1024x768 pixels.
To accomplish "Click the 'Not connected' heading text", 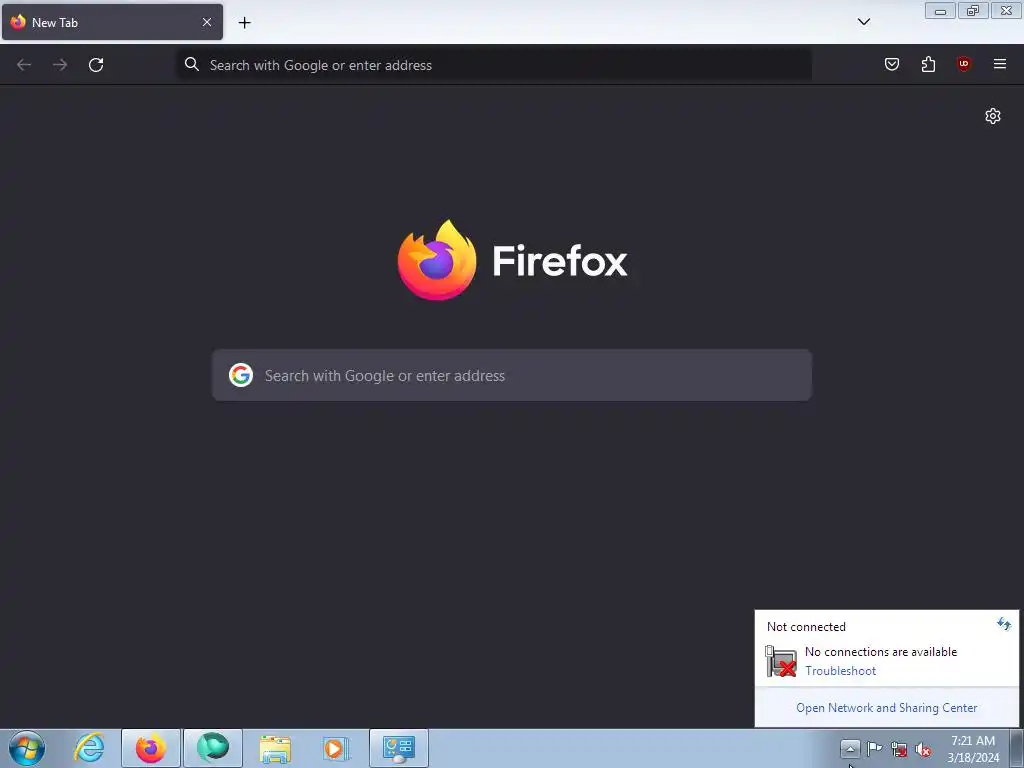I will pos(806,627).
